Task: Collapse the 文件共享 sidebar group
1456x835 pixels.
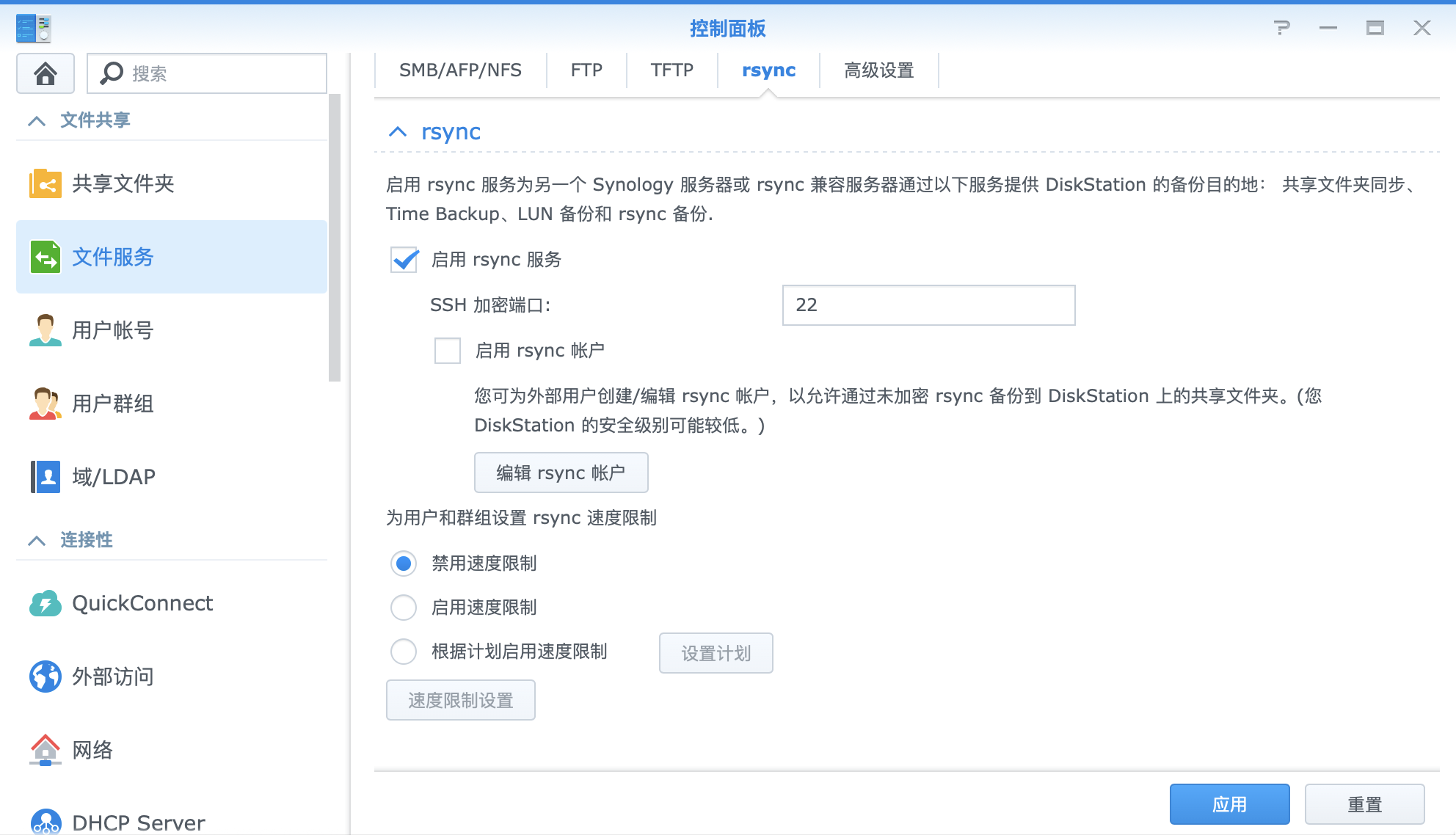Action: (37, 120)
